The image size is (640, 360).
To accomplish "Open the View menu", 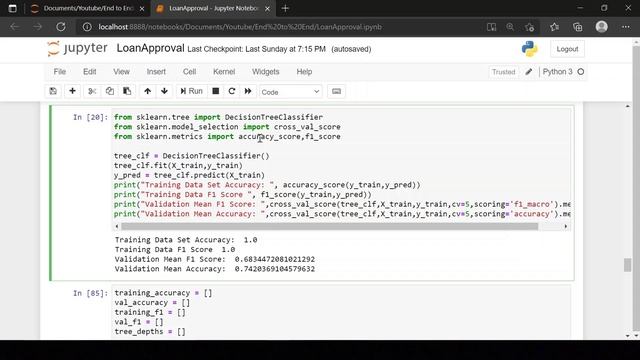I will 121,72.
